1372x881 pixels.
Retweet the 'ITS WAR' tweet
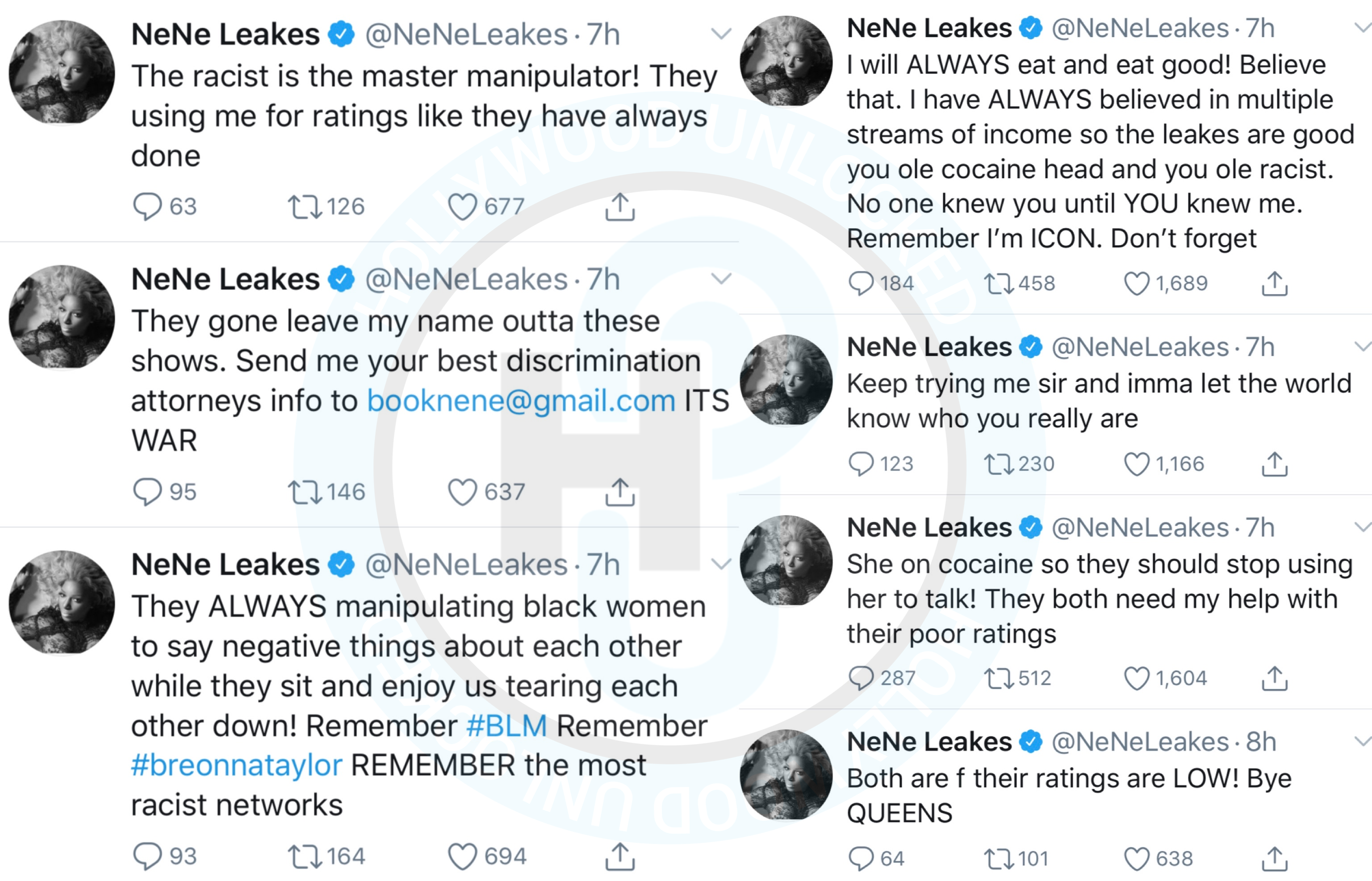point(305,492)
